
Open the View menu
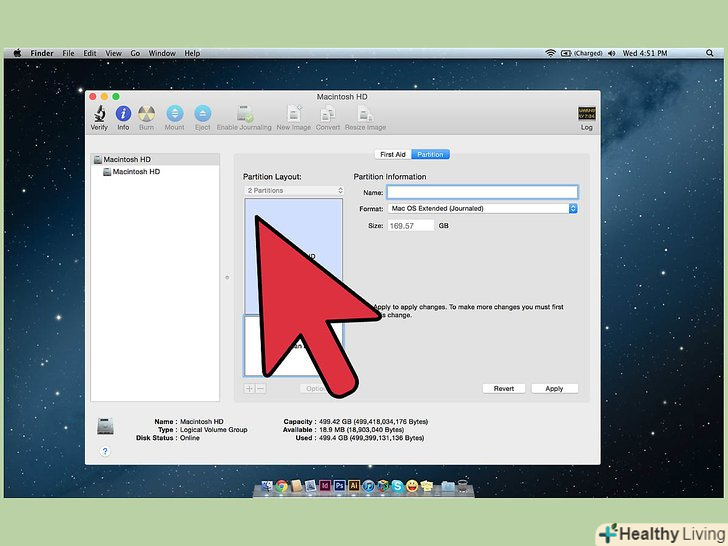click(113, 53)
